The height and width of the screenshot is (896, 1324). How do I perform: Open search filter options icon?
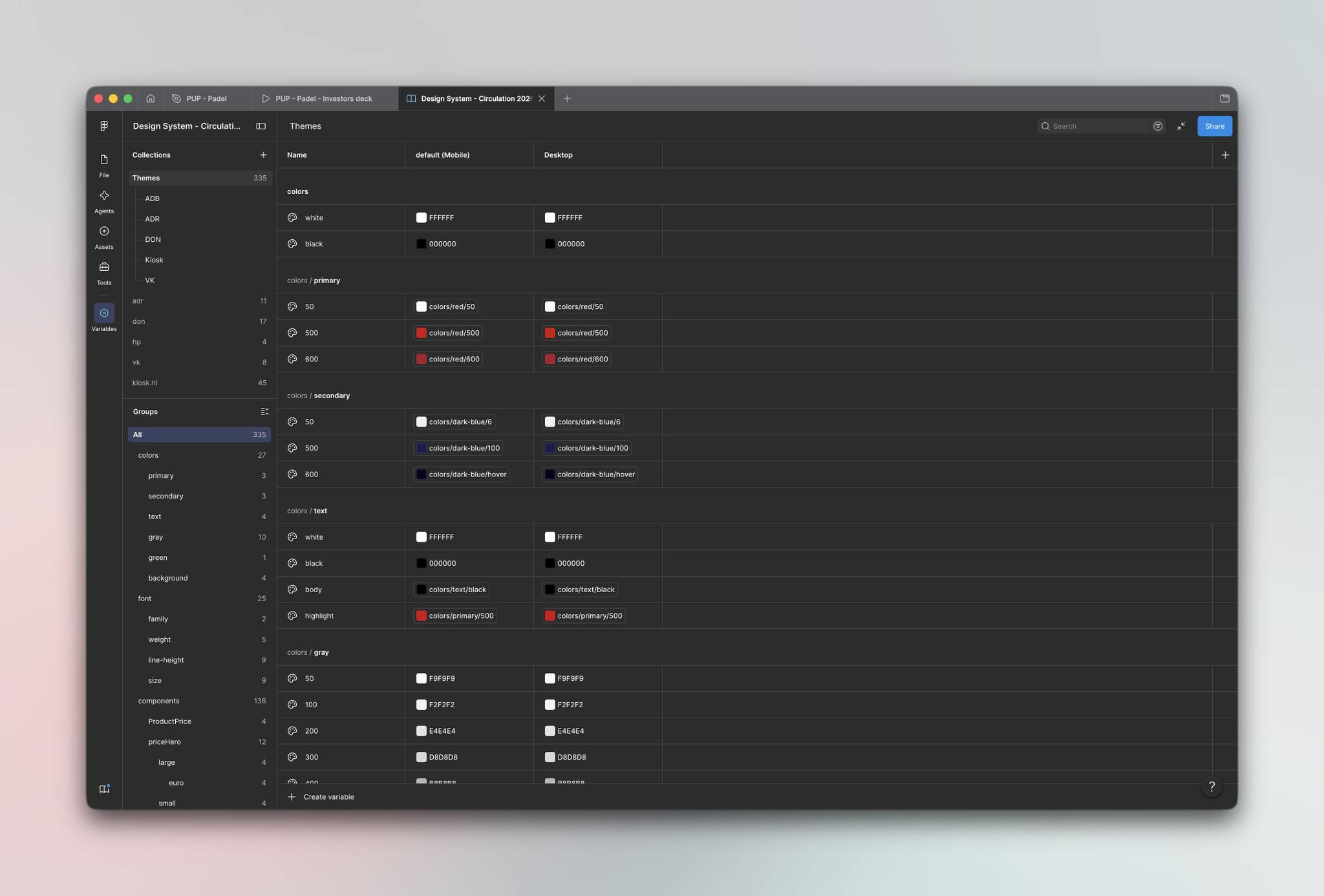click(1158, 126)
